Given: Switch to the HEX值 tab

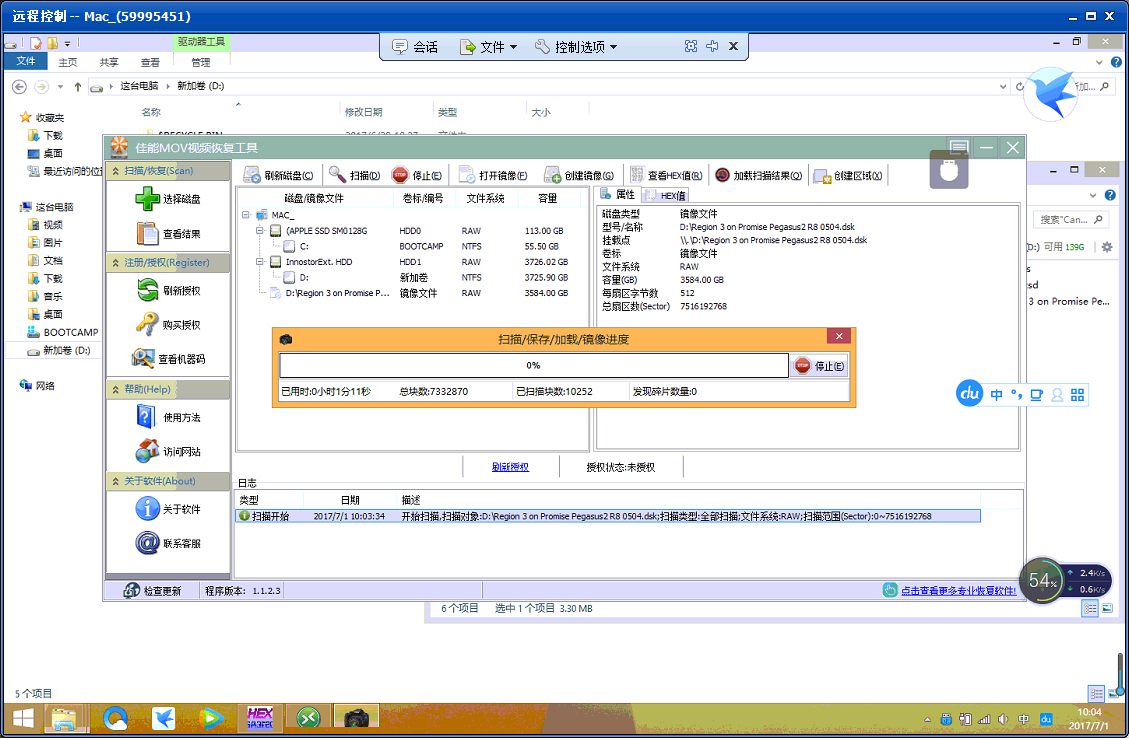Looking at the screenshot, I should 666,195.
